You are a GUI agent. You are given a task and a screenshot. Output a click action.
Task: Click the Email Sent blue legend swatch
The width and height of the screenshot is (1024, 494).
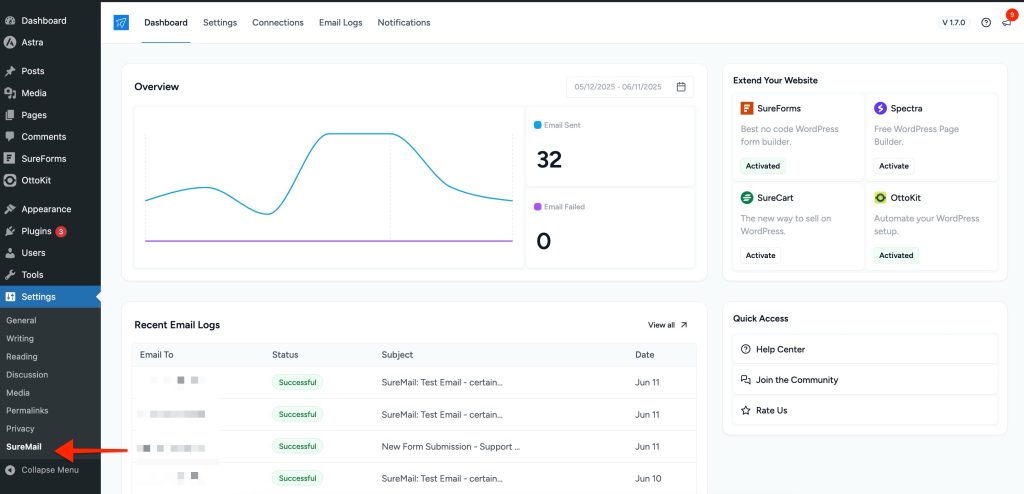point(537,125)
